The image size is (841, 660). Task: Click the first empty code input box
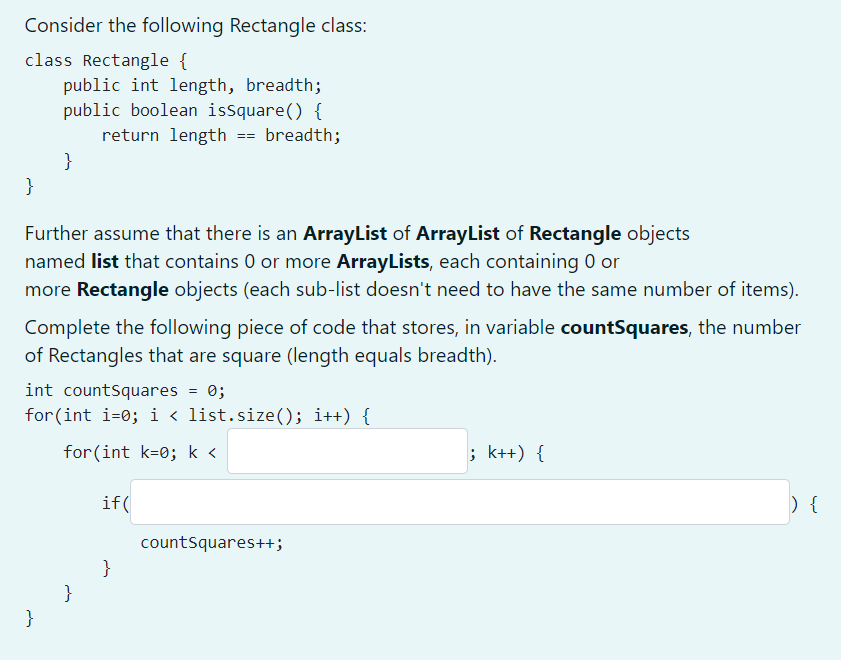pyautogui.click(x=347, y=451)
